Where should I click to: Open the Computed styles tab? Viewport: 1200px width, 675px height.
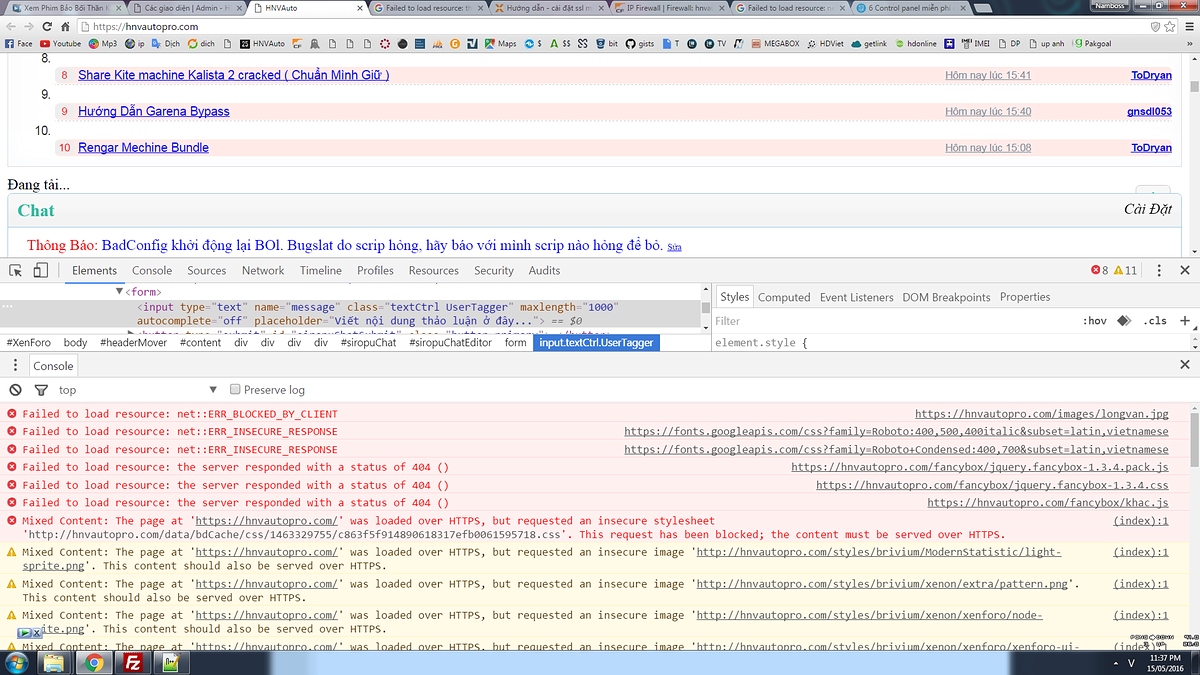(784, 297)
